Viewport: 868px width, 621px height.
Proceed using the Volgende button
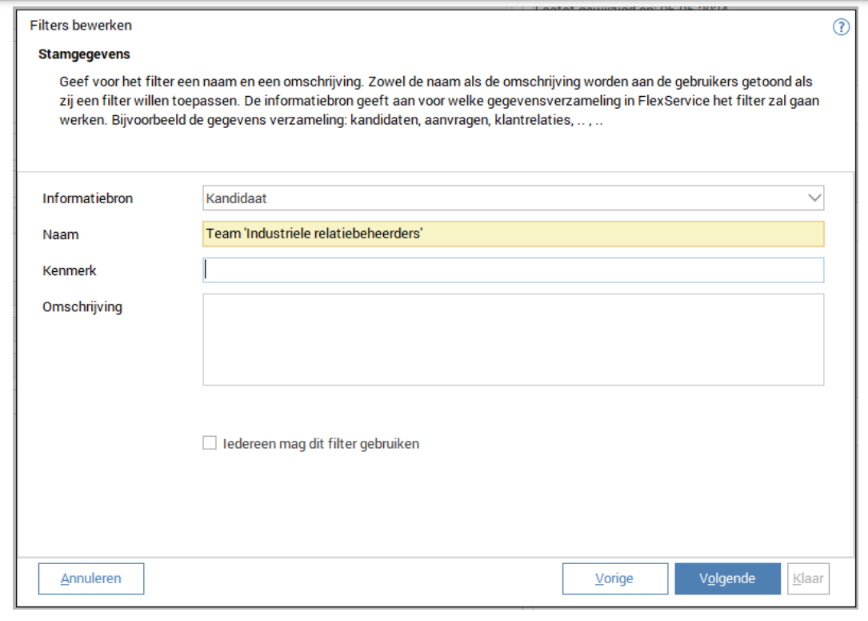[x=727, y=578]
